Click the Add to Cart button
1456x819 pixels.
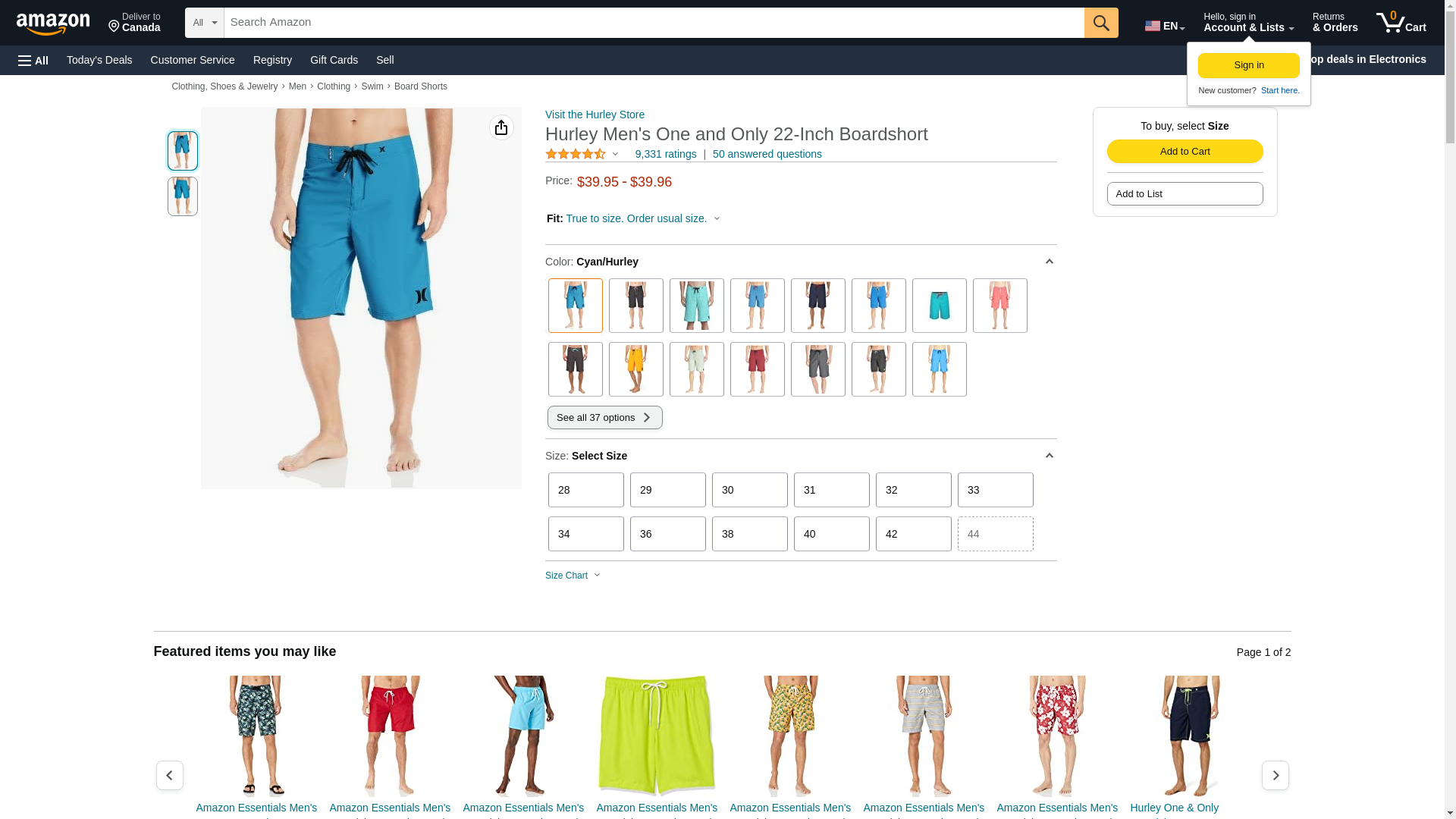(x=1185, y=151)
